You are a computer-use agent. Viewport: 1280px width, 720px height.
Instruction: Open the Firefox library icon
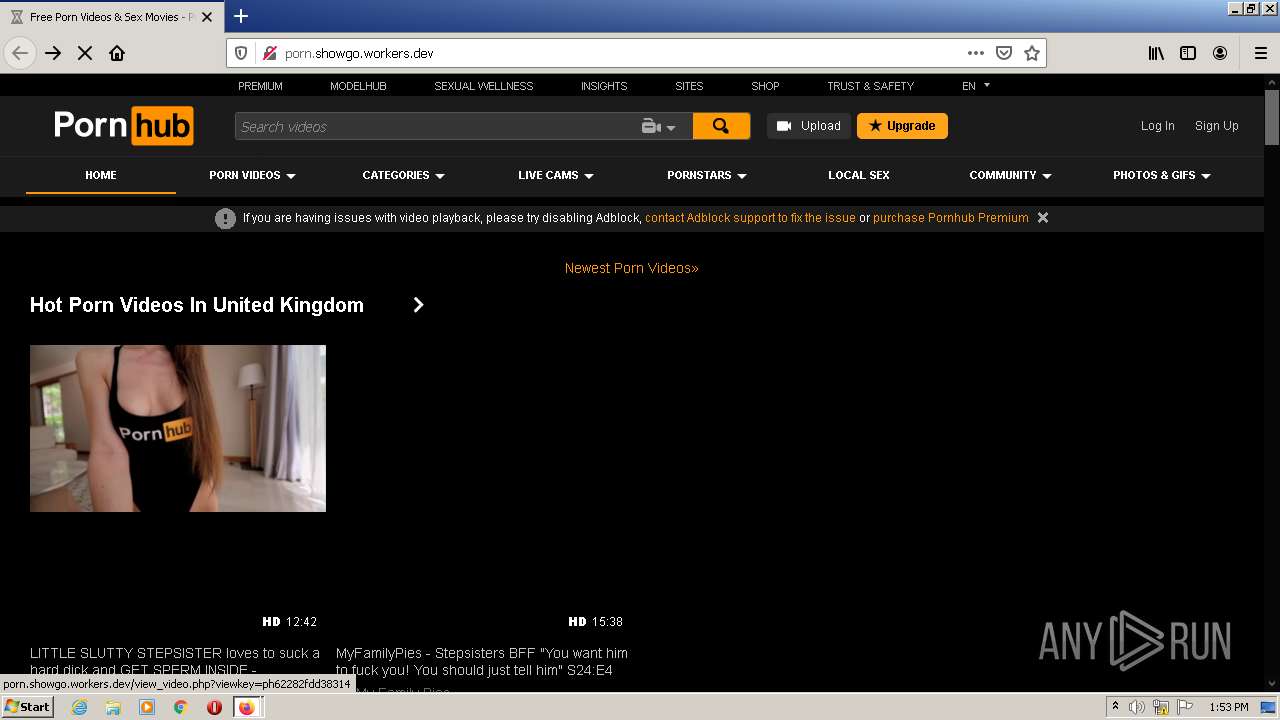coord(1156,53)
